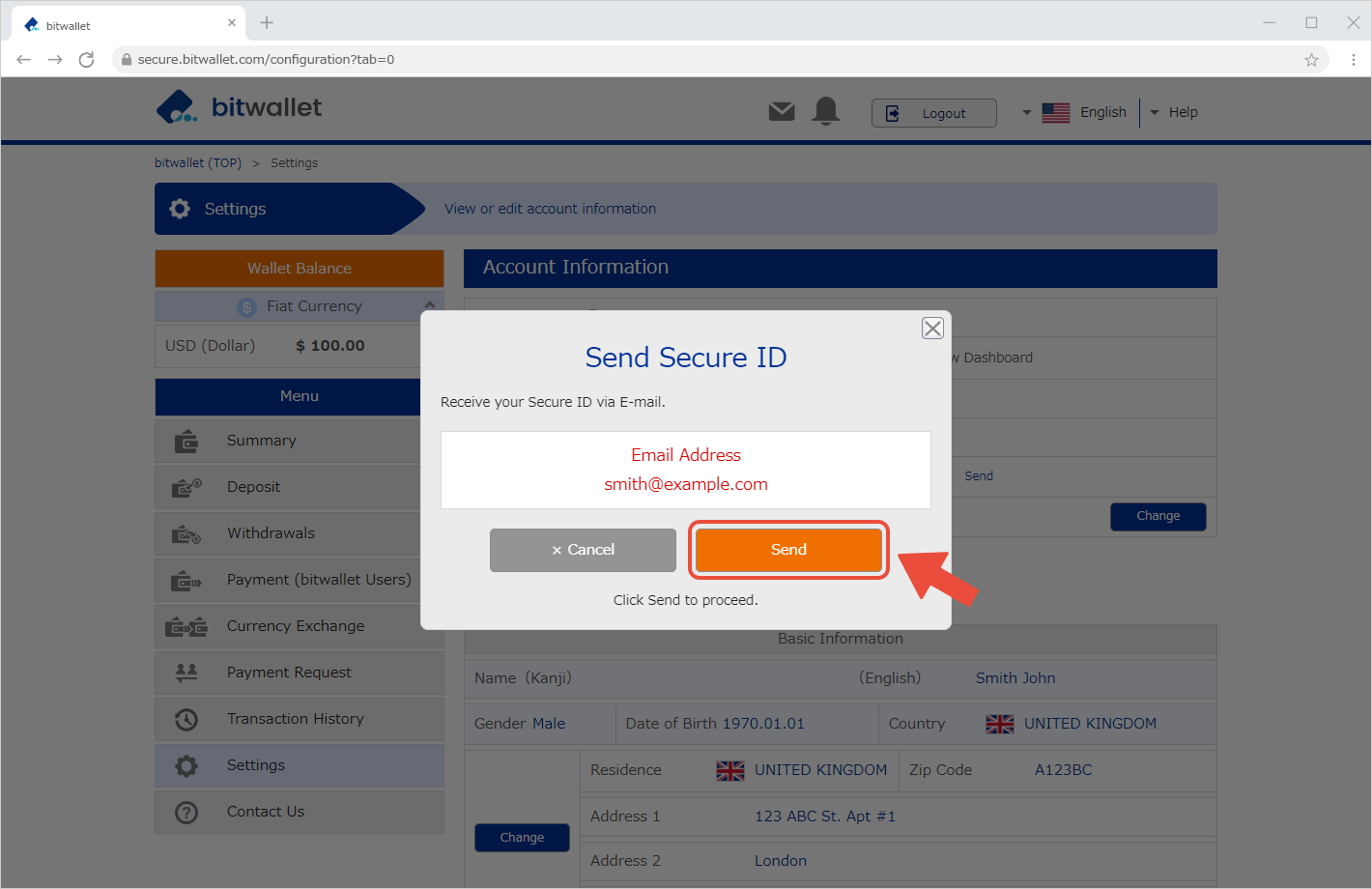Click the bitwallet logo
The height and width of the screenshot is (889, 1372).
click(240, 107)
